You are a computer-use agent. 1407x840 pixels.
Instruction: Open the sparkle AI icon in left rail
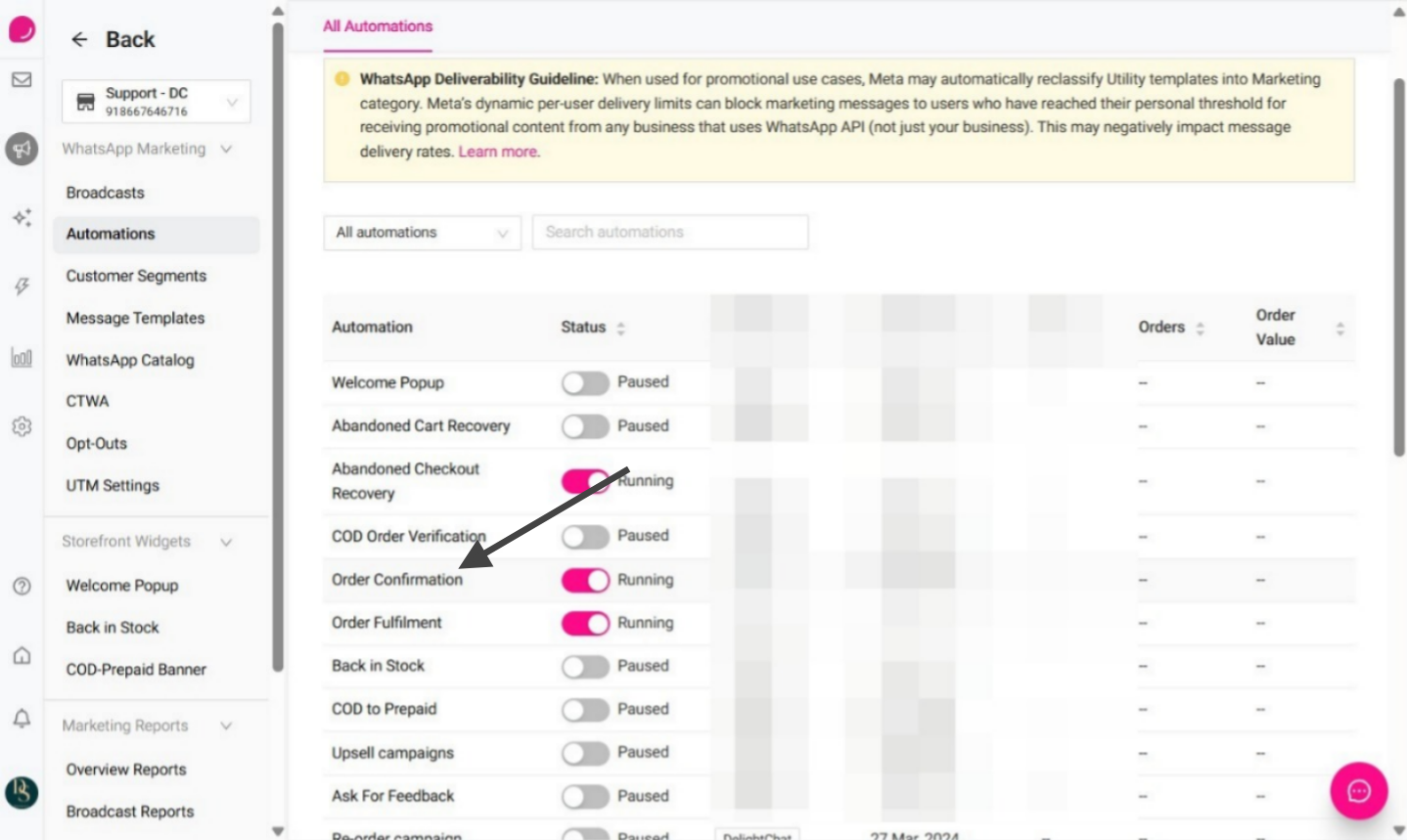point(22,217)
